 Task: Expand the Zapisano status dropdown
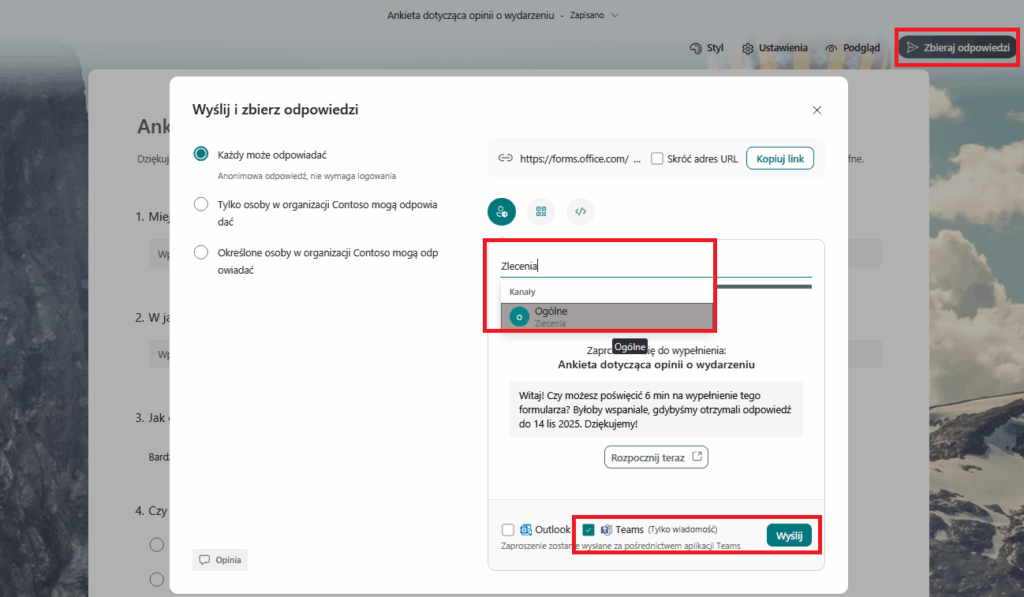pyautogui.click(x=615, y=15)
